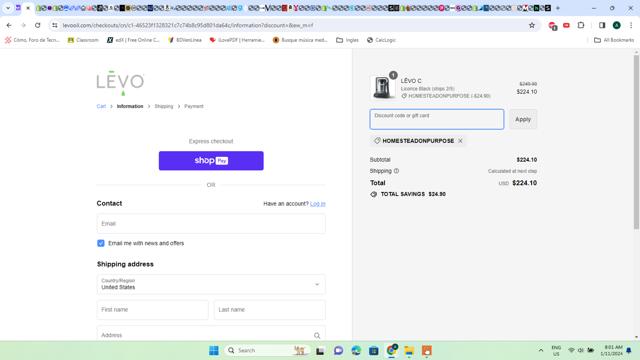The width and height of the screenshot is (640, 360).
Task: Open the Ingles bookmarks folder
Action: click(x=347, y=40)
